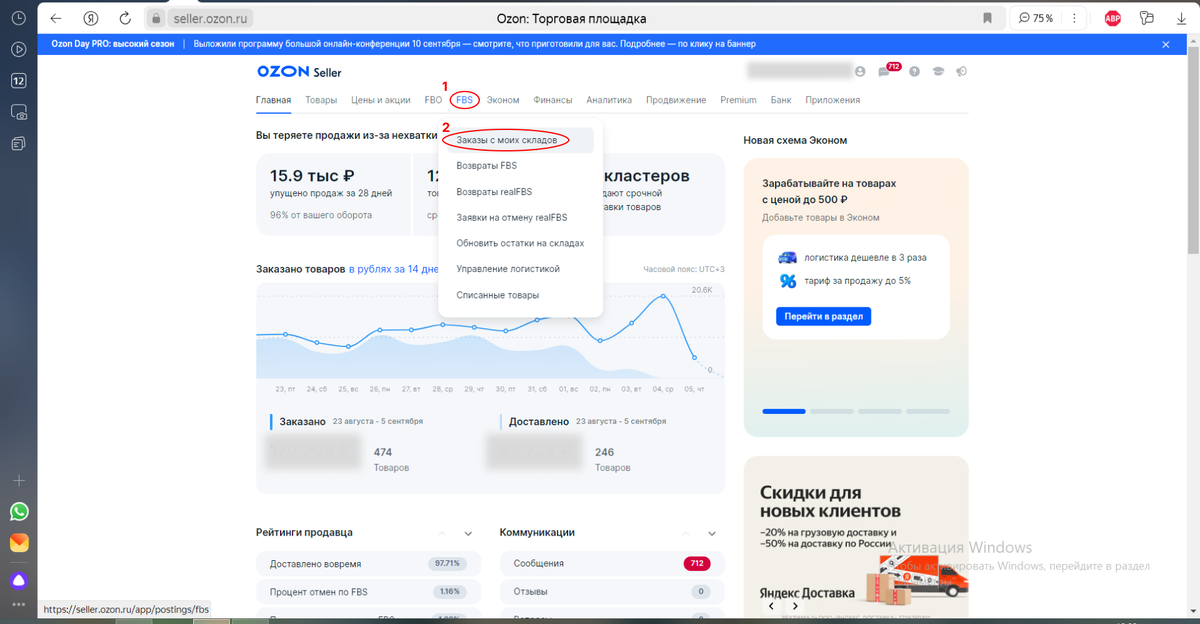Screen dimensions: 1200x624
Task: Open Ozon learning via the graduation cap icon
Action: pos(936,71)
